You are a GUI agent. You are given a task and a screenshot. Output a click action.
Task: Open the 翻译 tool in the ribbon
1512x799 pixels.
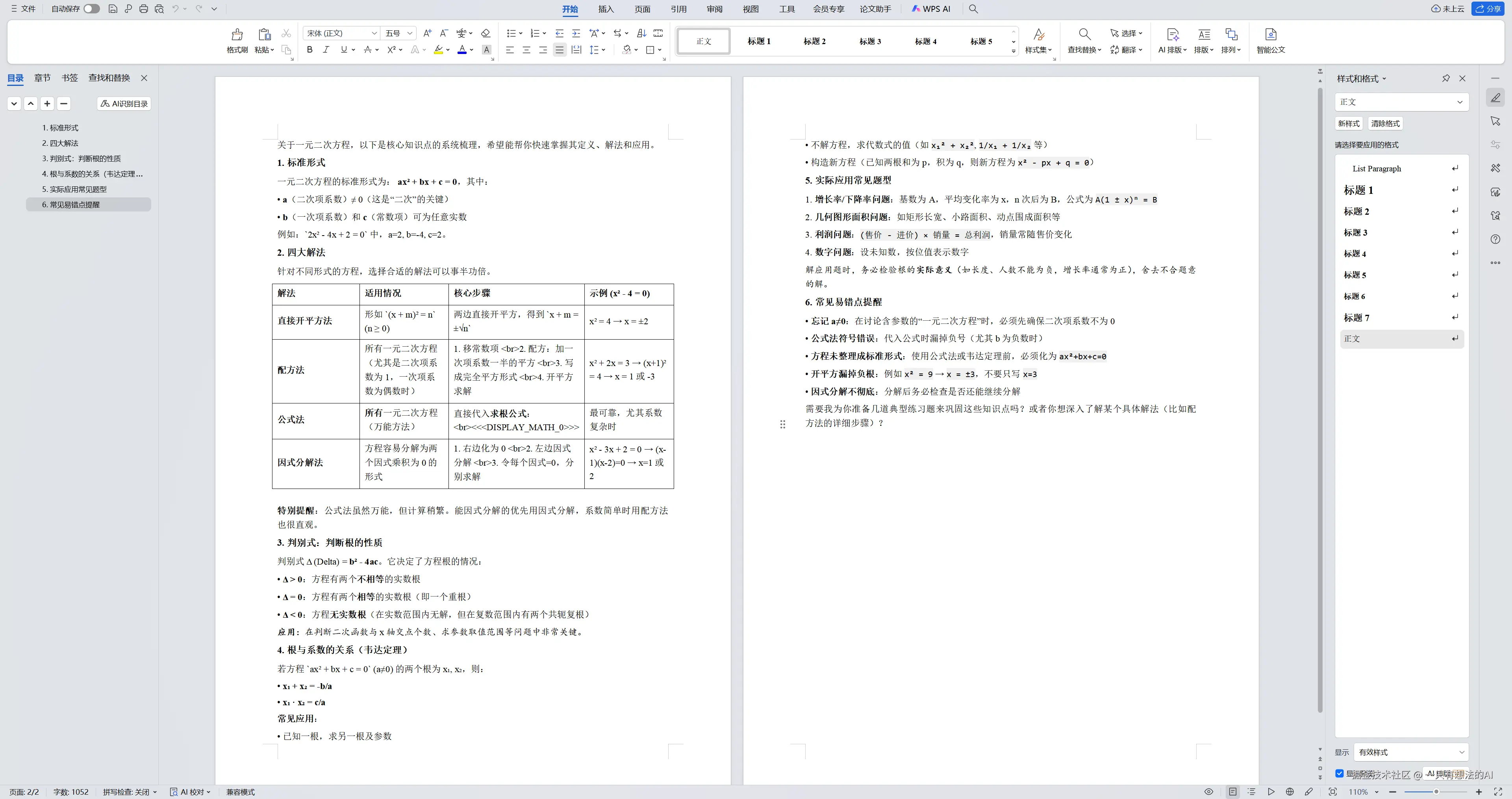[1125, 50]
